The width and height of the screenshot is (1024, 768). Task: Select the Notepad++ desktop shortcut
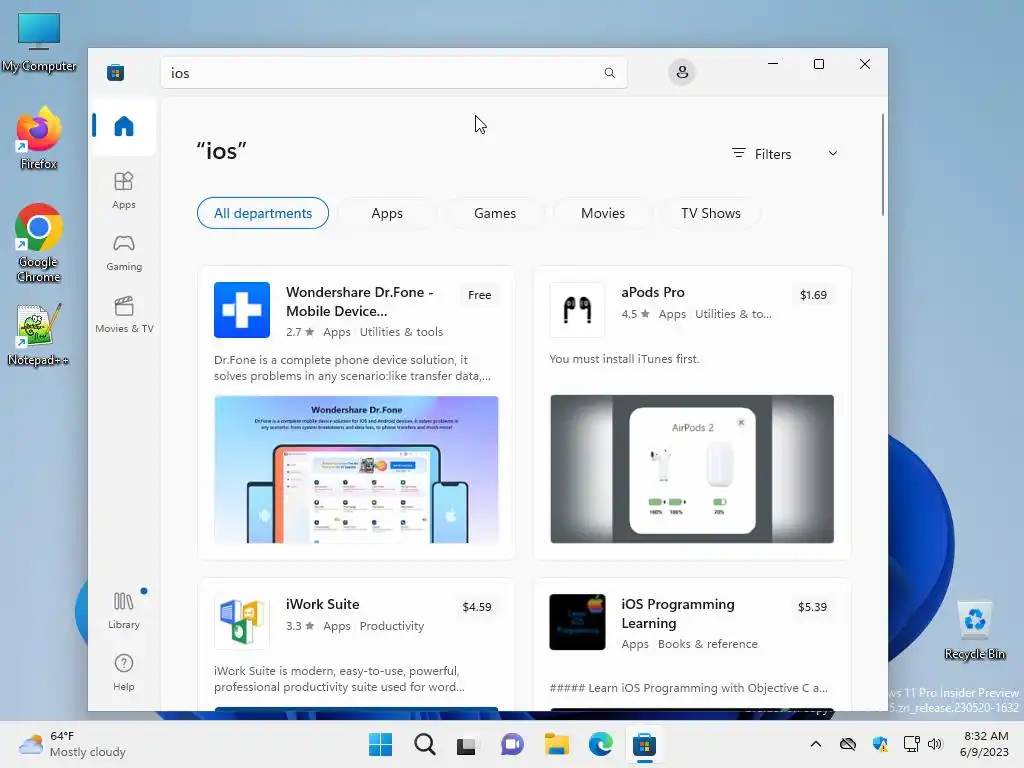[x=38, y=334]
